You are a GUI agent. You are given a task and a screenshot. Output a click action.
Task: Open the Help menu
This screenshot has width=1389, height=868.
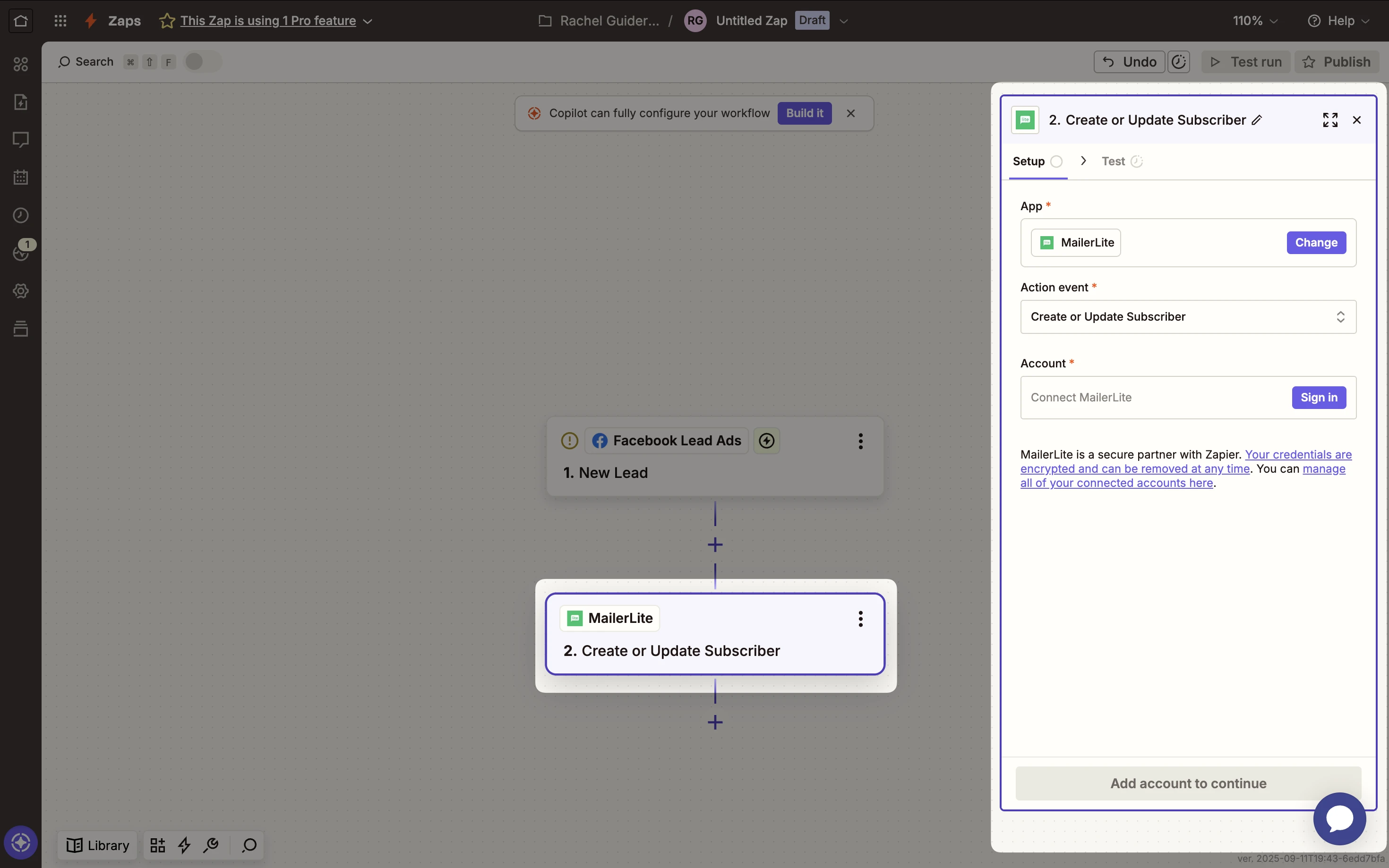click(x=1338, y=21)
